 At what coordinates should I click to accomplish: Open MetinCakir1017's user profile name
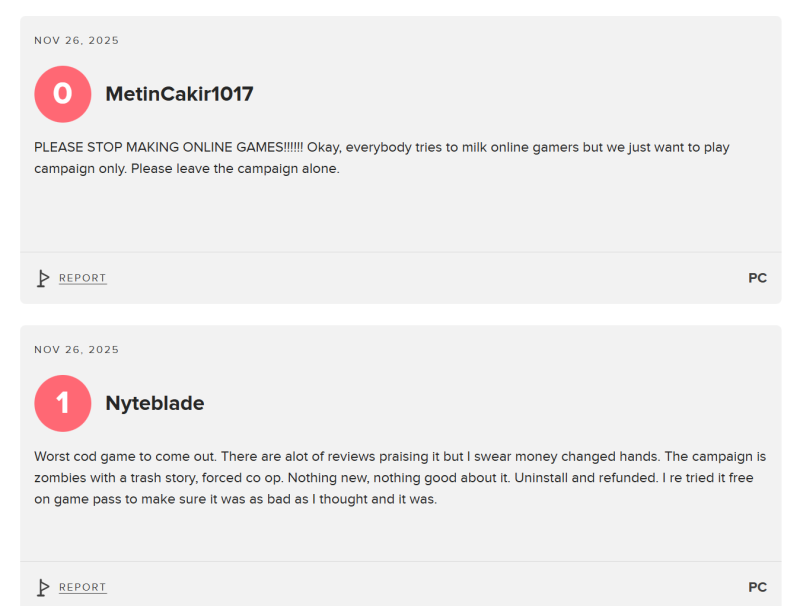[x=179, y=94]
